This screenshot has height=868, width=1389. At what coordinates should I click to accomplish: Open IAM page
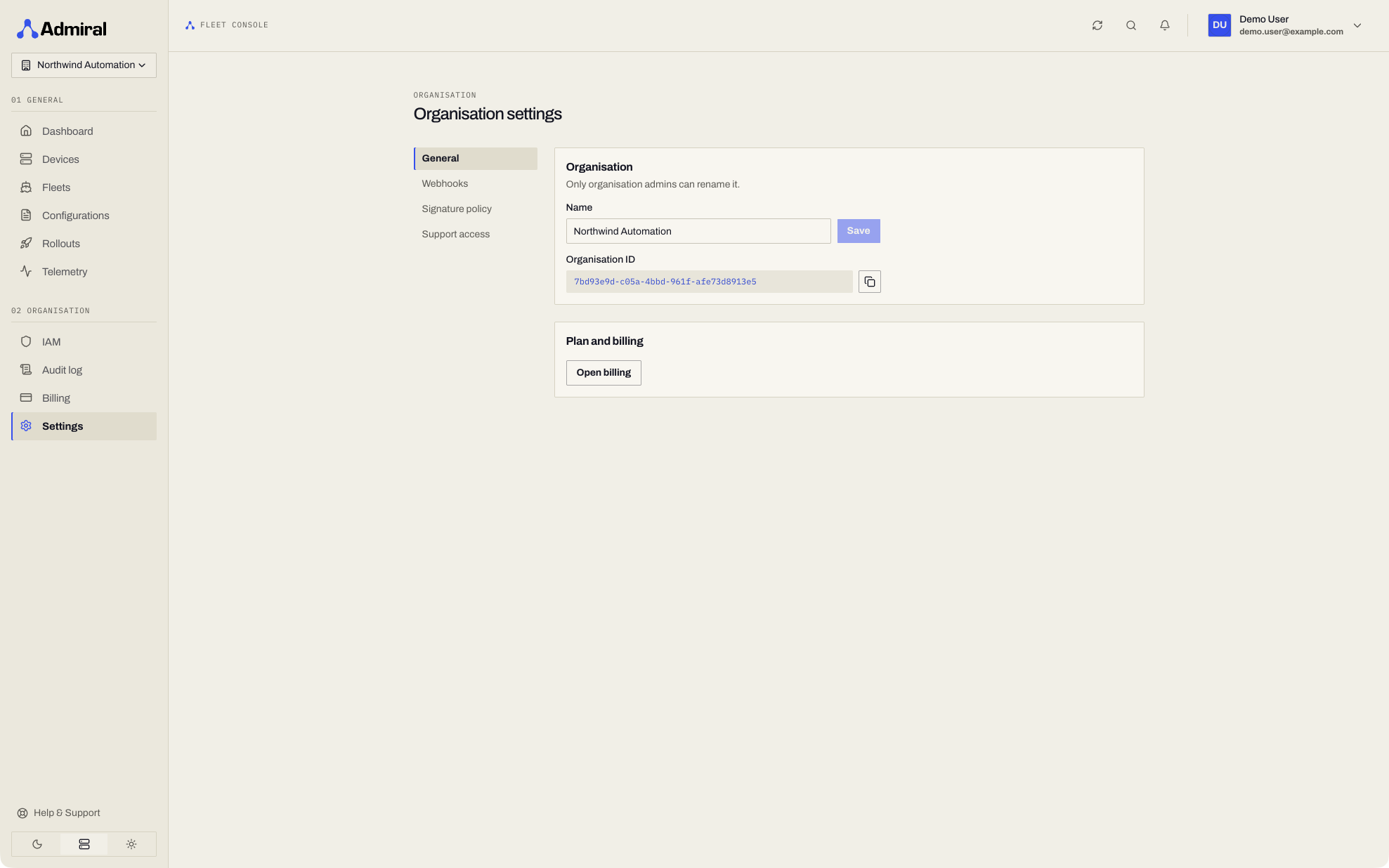84,342
